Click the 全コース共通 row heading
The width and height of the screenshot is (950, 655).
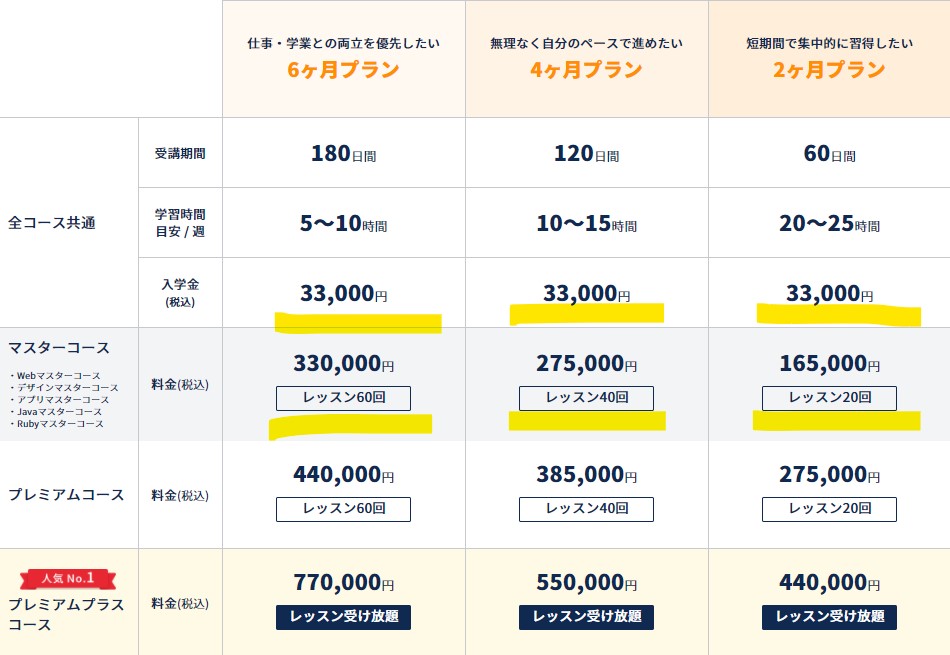tap(51, 223)
